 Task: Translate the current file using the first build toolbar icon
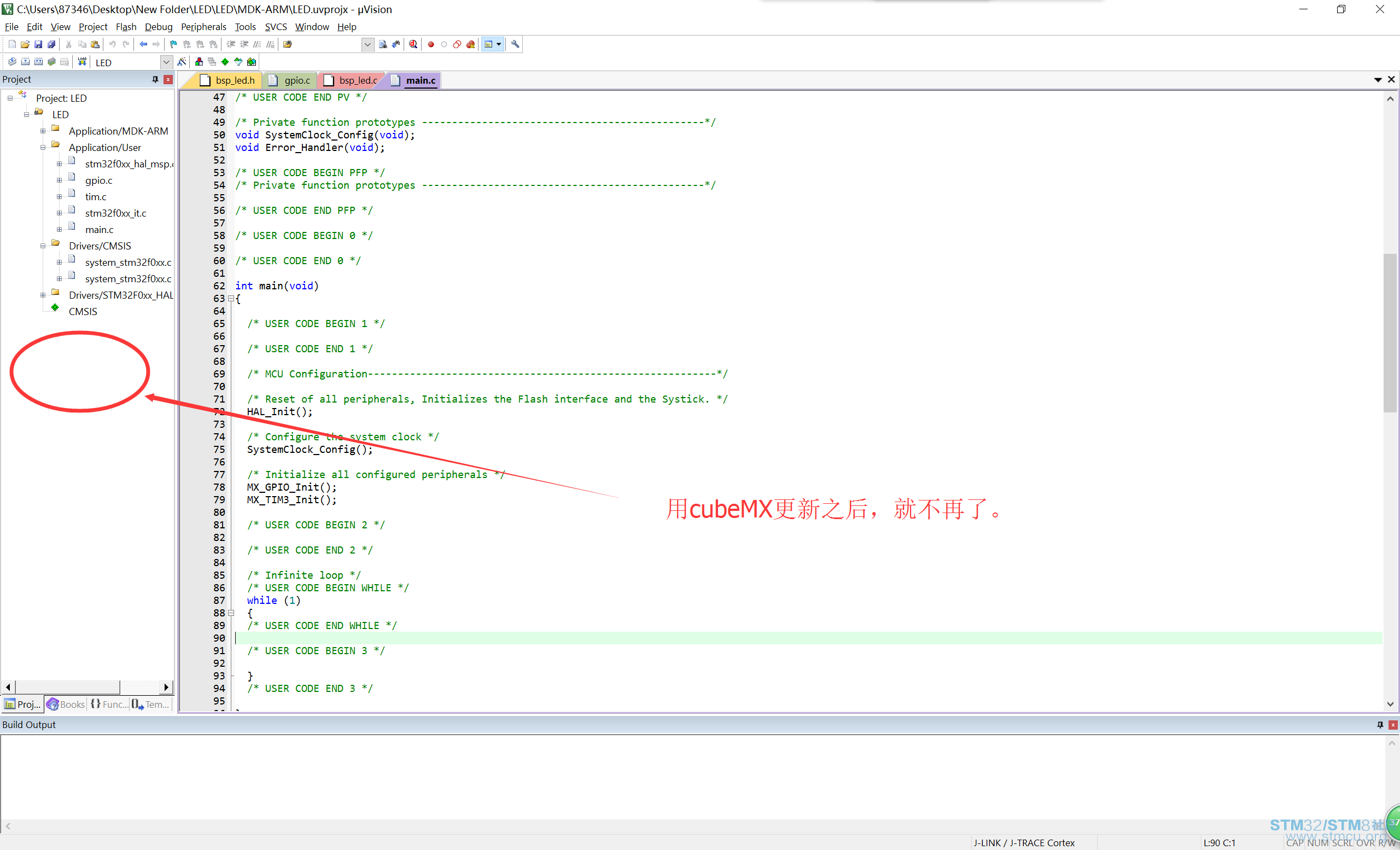point(12,62)
